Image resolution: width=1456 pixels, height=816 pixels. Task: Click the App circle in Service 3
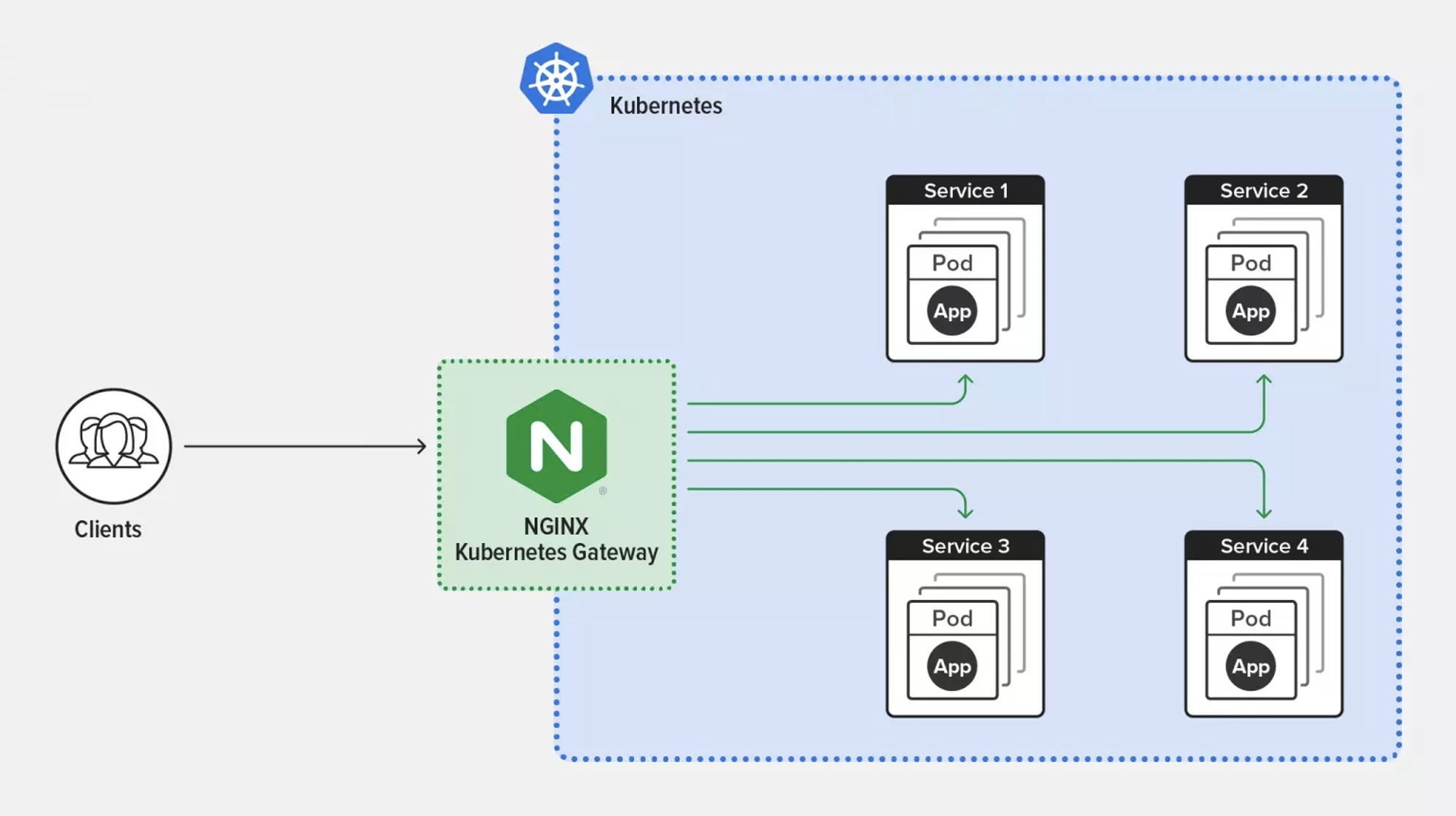[952, 666]
